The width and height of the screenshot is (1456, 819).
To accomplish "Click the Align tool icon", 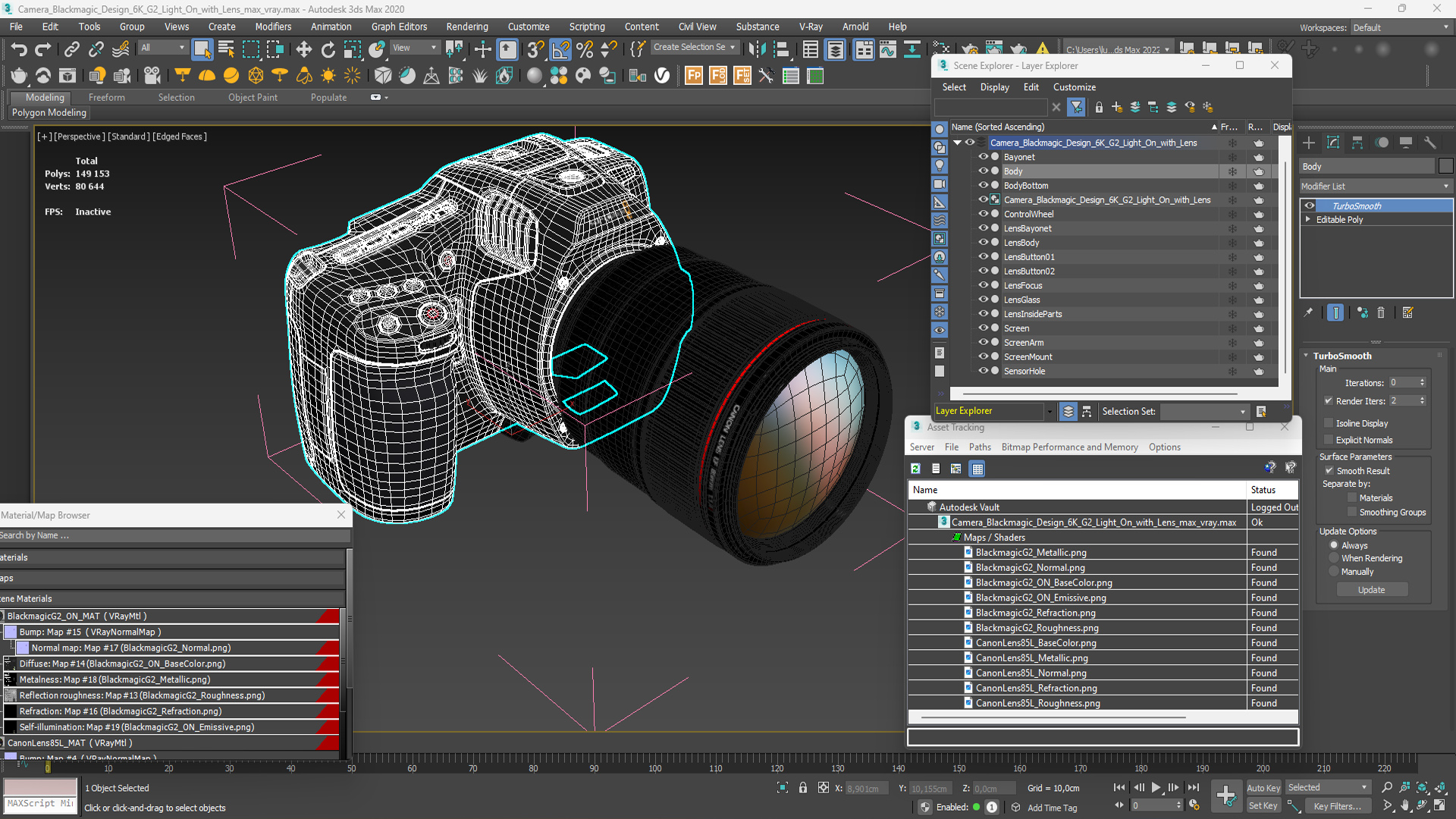I will click(x=781, y=49).
